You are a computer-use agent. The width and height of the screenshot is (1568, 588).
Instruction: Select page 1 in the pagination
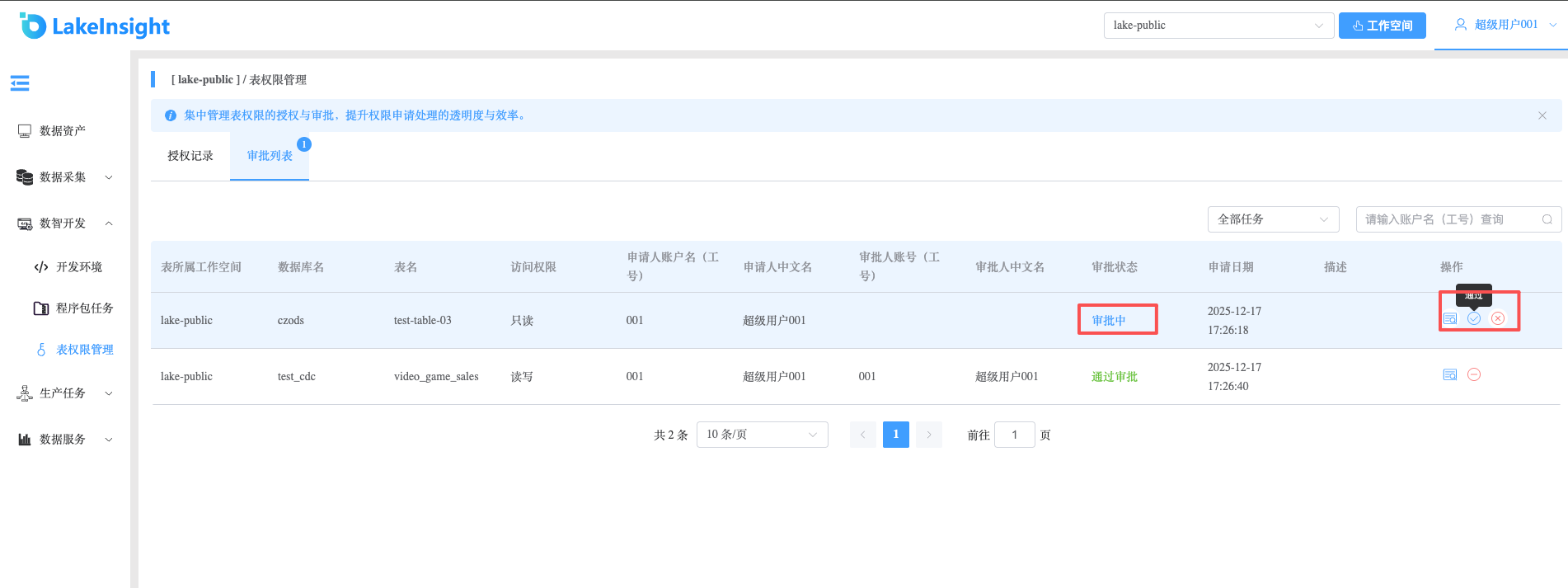click(895, 435)
